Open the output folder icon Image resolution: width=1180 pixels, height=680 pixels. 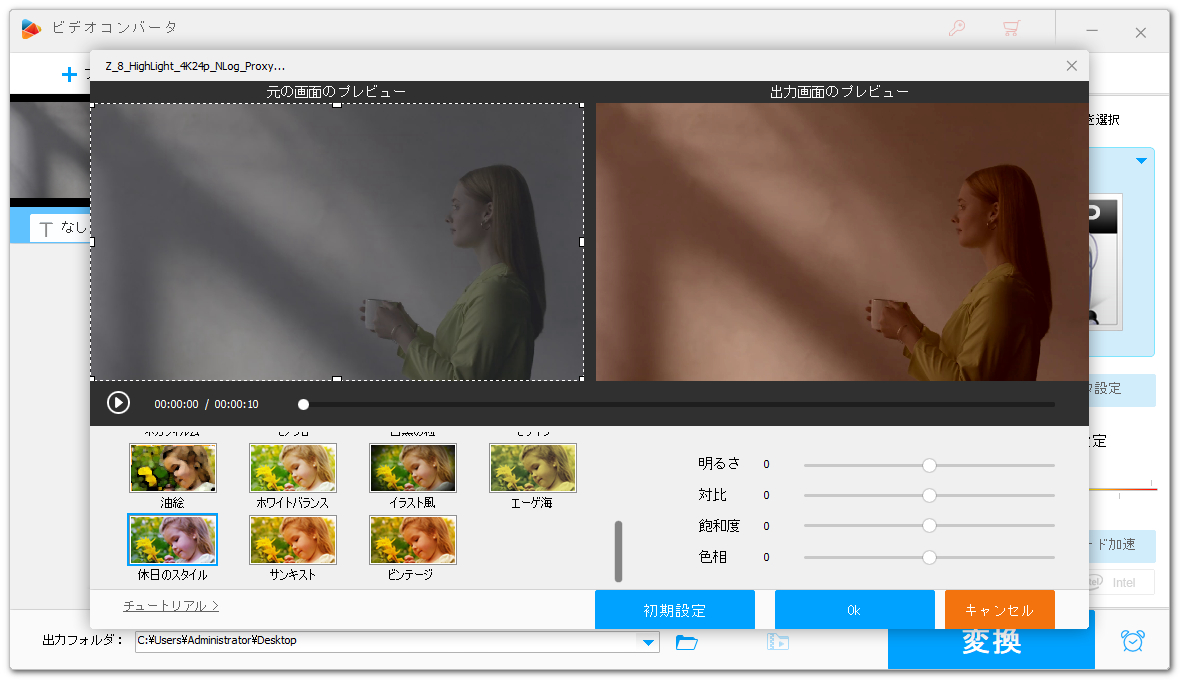pos(686,641)
